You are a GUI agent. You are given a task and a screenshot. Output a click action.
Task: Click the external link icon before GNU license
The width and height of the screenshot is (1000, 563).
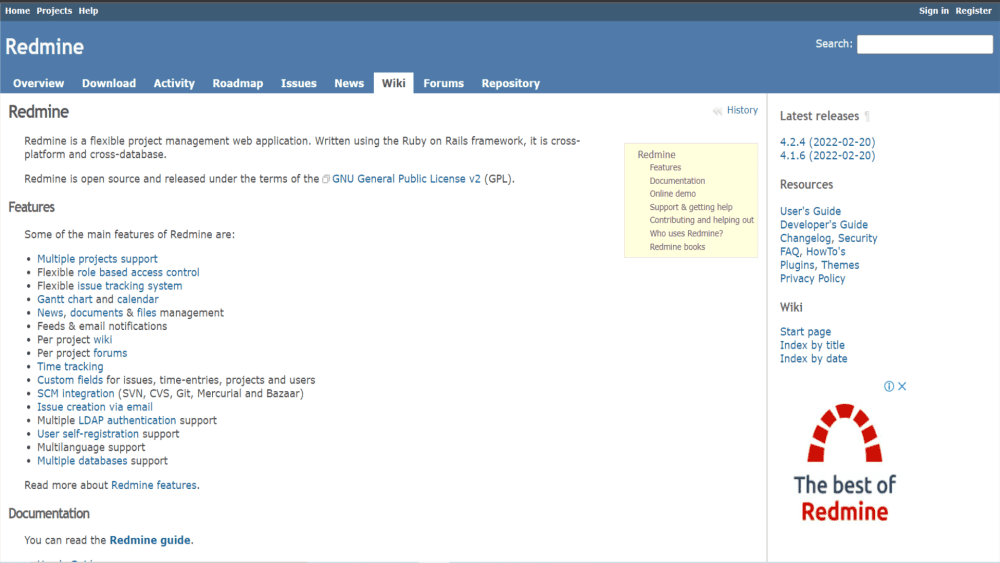coord(326,179)
